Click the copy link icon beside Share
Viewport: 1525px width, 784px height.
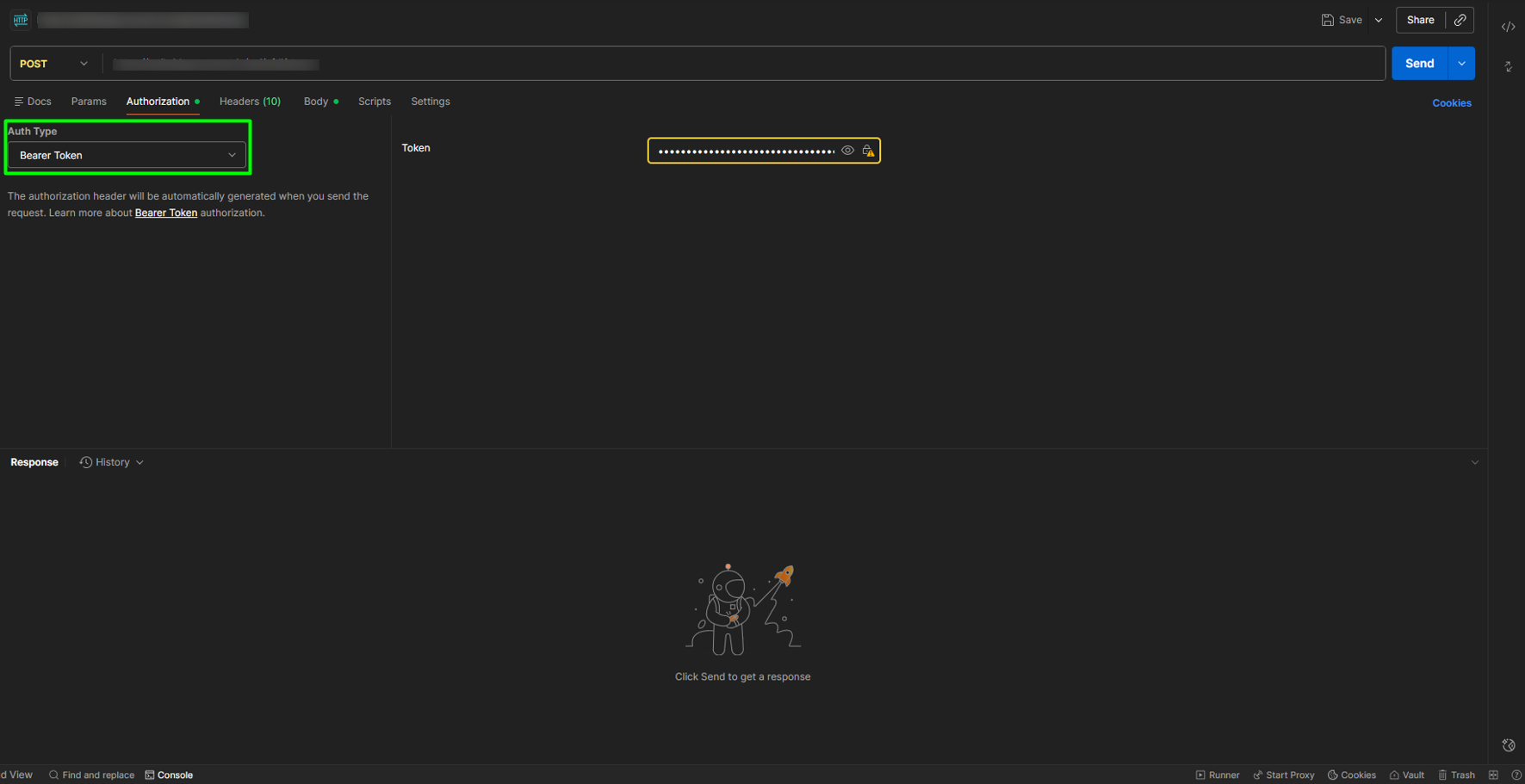tap(1460, 20)
